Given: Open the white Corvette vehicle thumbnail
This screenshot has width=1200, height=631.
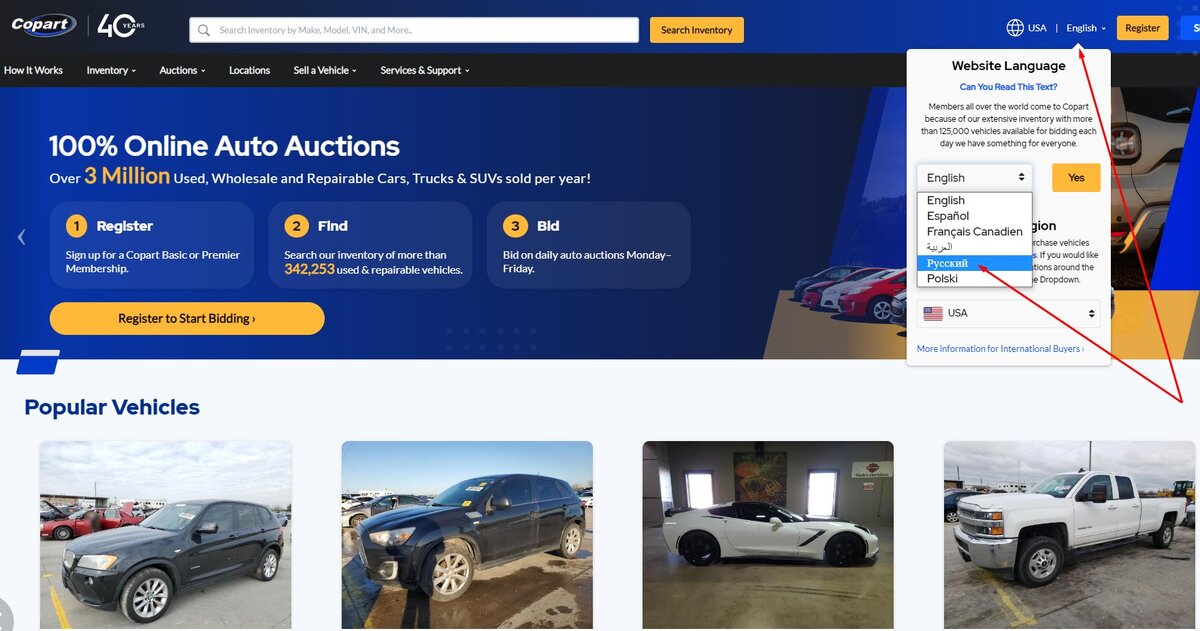Looking at the screenshot, I should [x=768, y=535].
